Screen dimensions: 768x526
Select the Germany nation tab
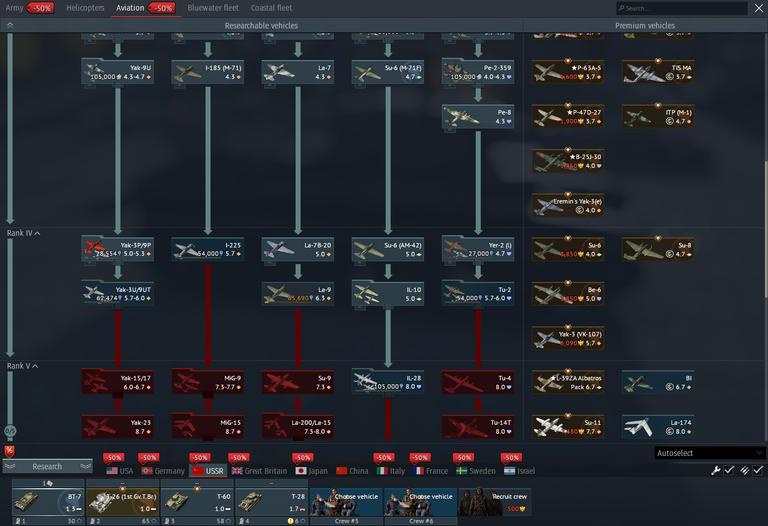(x=163, y=471)
